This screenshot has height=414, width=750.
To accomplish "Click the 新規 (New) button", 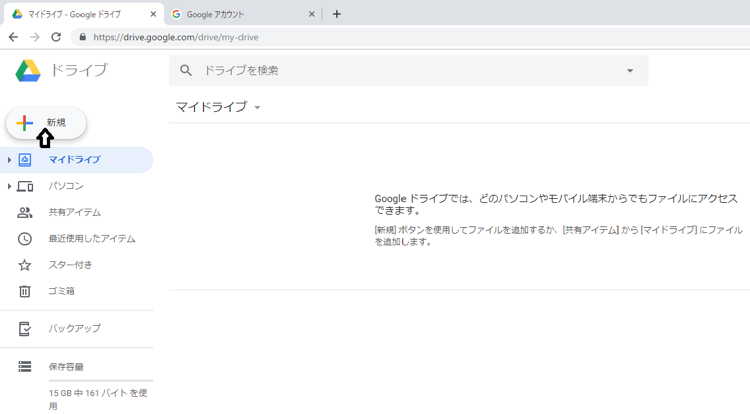I will pos(46,123).
